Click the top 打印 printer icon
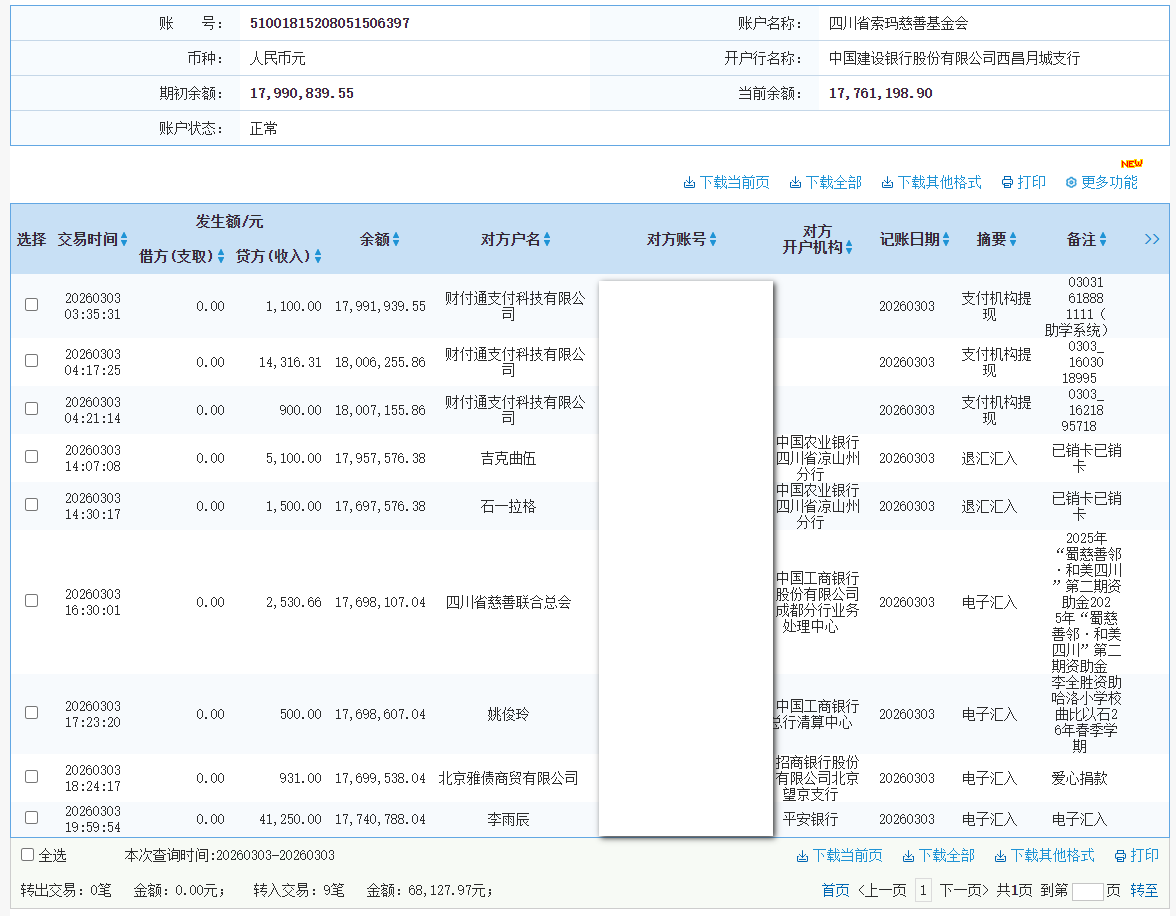Viewport: 1176px width, 916px height. [1007, 183]
